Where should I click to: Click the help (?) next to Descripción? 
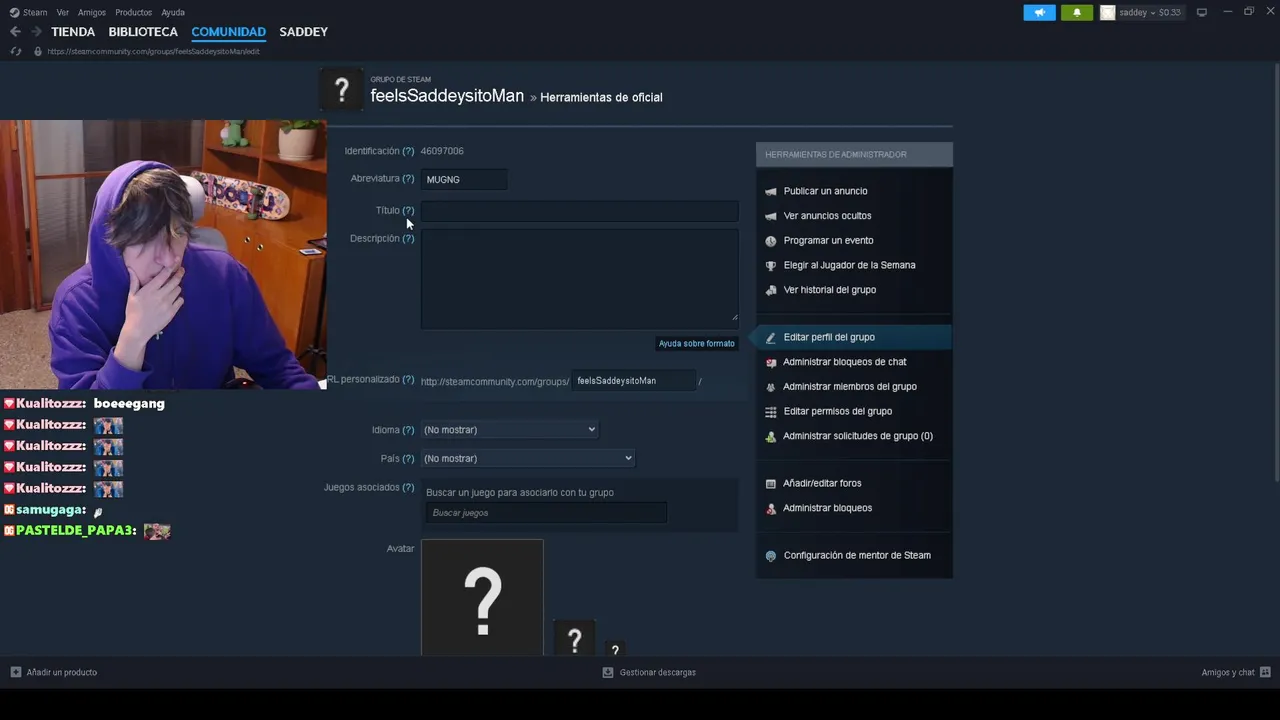(x=408, y=239)
